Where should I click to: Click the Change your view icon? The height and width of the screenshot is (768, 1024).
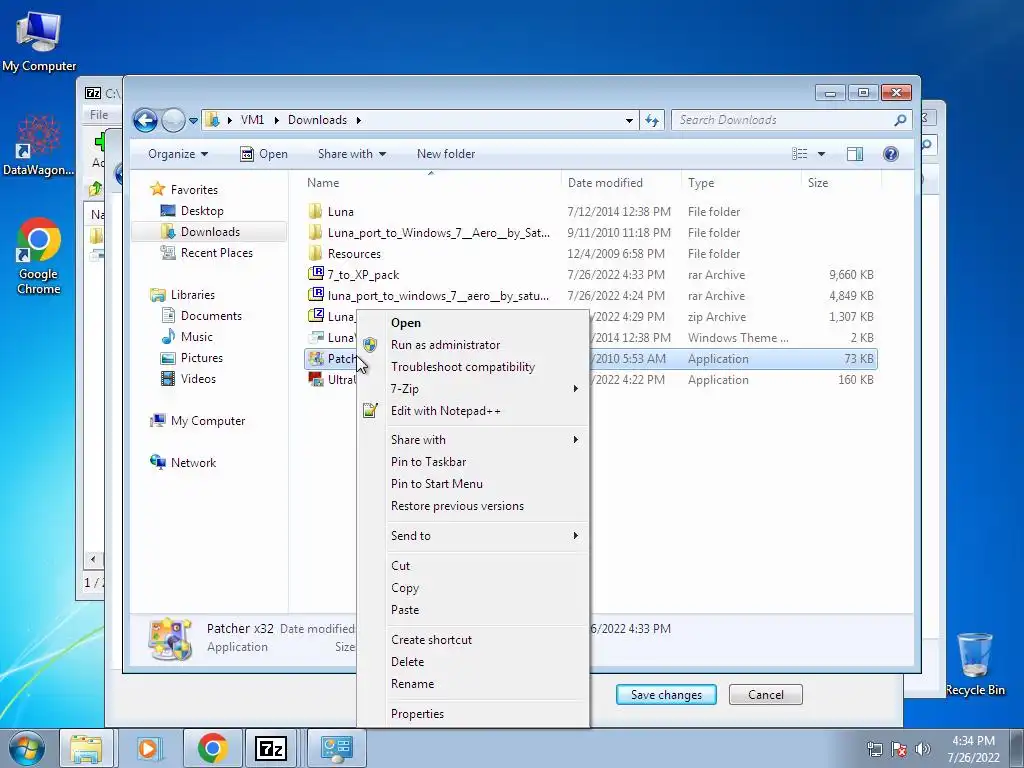click(799, 154)
